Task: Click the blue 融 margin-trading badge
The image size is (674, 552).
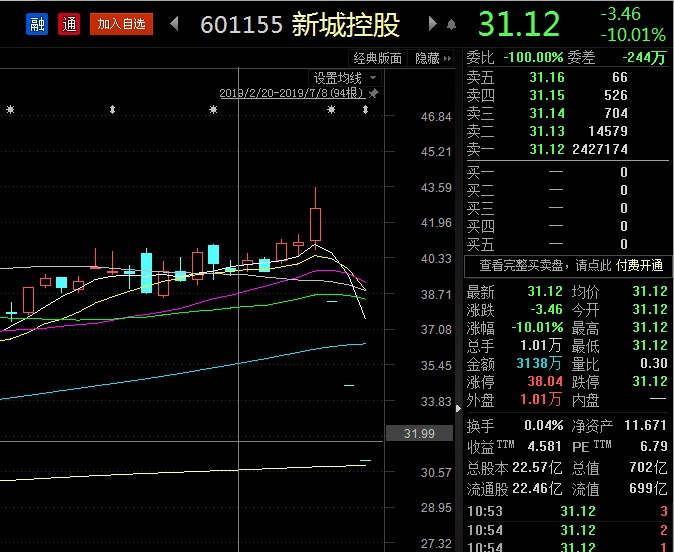Action: click(37, 24)
